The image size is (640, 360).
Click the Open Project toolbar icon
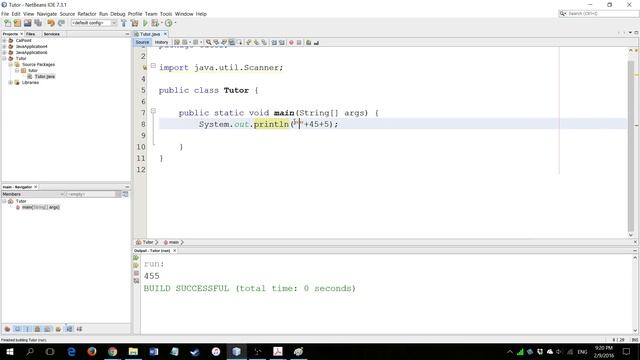coord(27,23)
